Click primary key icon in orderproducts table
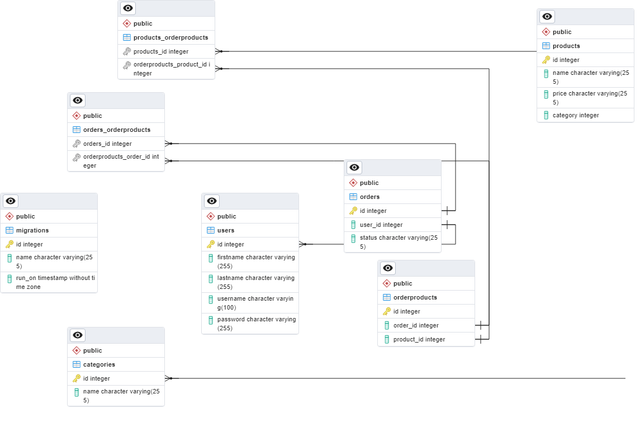The height and width of the screenshot is (437, 640). 387,312
